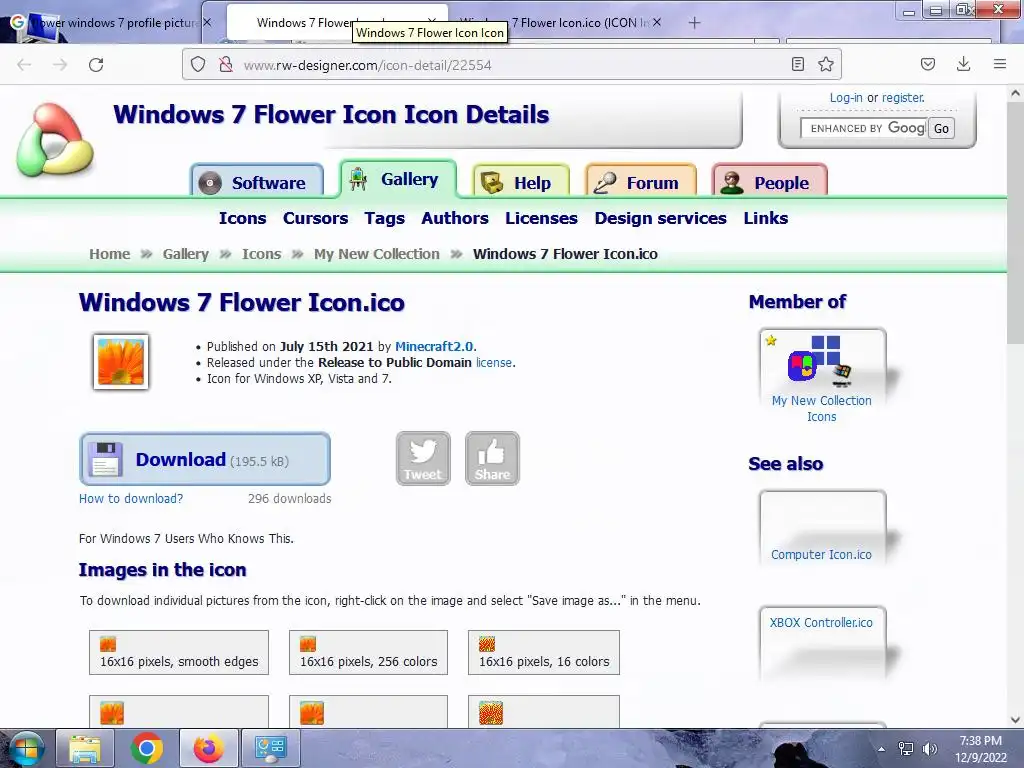Open author Minecraft2.0 profile link
This screenshot has width=1024, height=768.
[x=436, y=346]
